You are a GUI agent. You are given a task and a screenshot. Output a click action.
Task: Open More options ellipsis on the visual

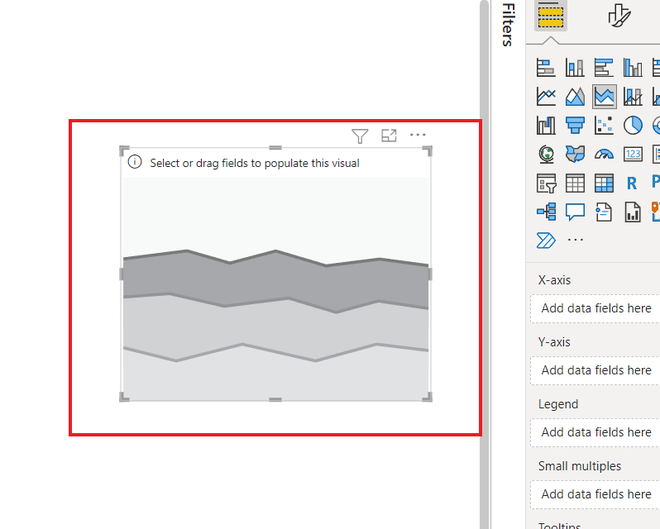[x=418, y=135]
